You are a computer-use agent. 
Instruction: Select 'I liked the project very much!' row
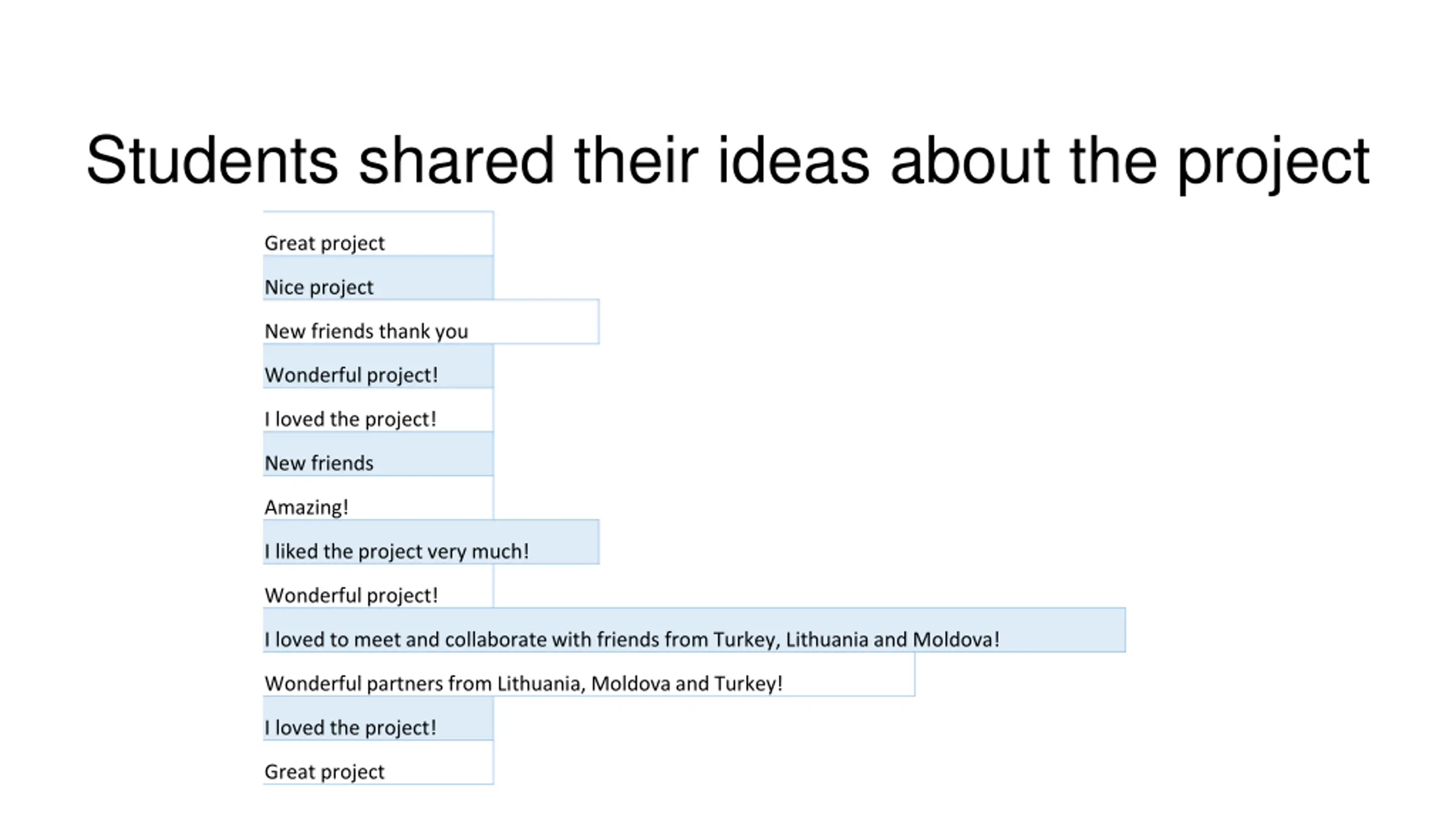pyautogui.click(x=431, y=542)
